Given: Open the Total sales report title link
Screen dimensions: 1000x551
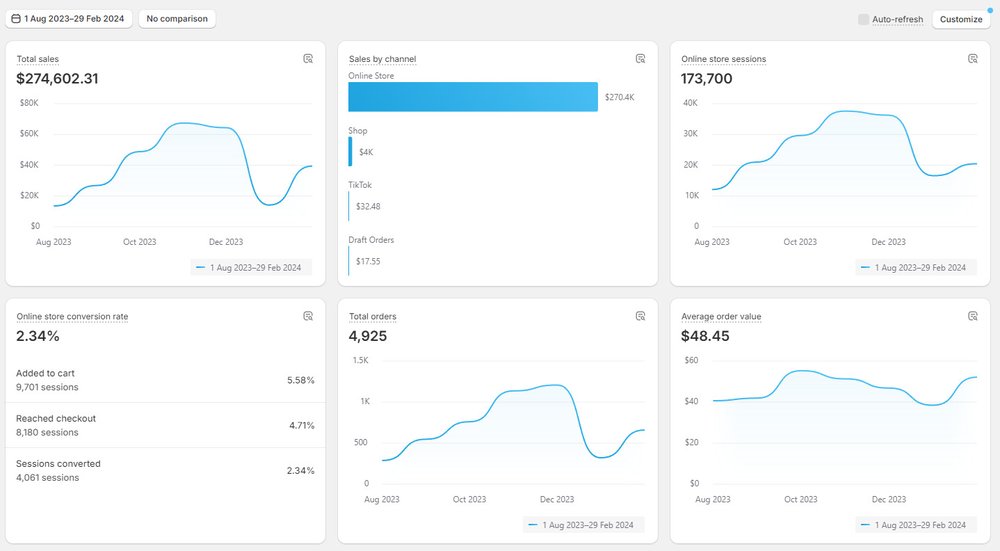Looking at the screenshot, I should tap(38, 59).
